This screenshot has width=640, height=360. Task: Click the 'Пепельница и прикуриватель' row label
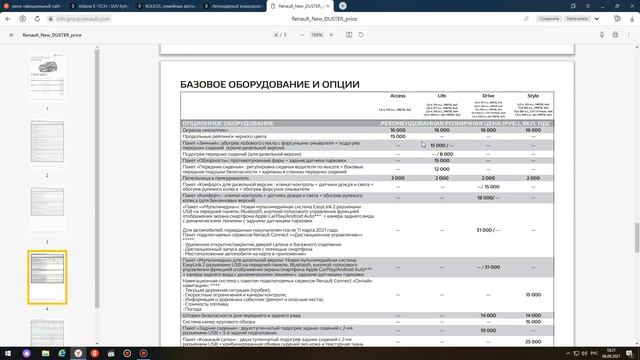216,178
